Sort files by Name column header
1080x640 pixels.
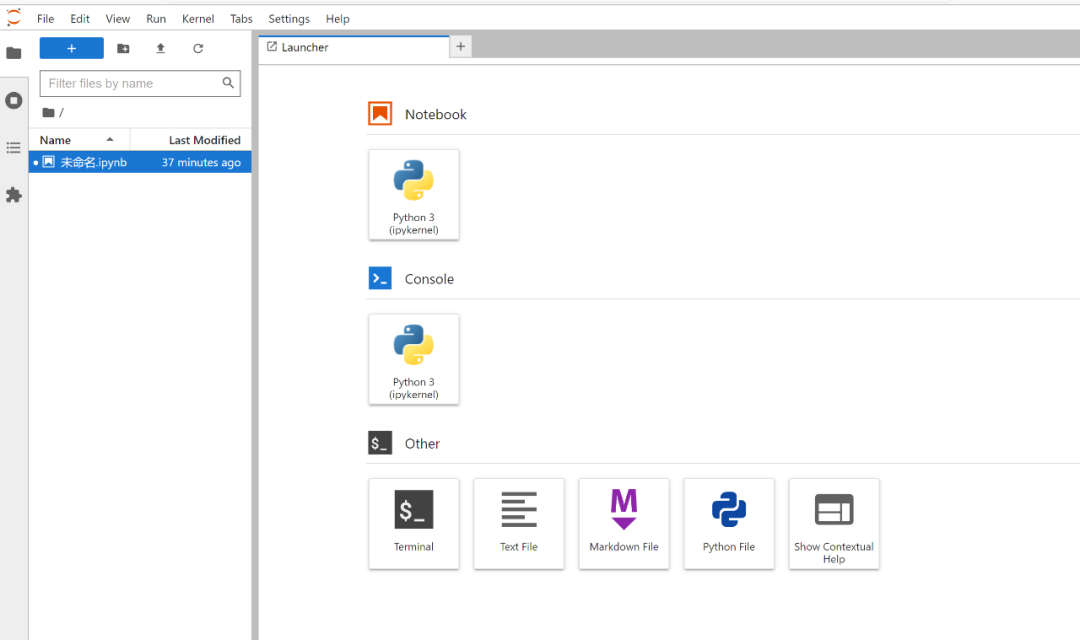79,140
